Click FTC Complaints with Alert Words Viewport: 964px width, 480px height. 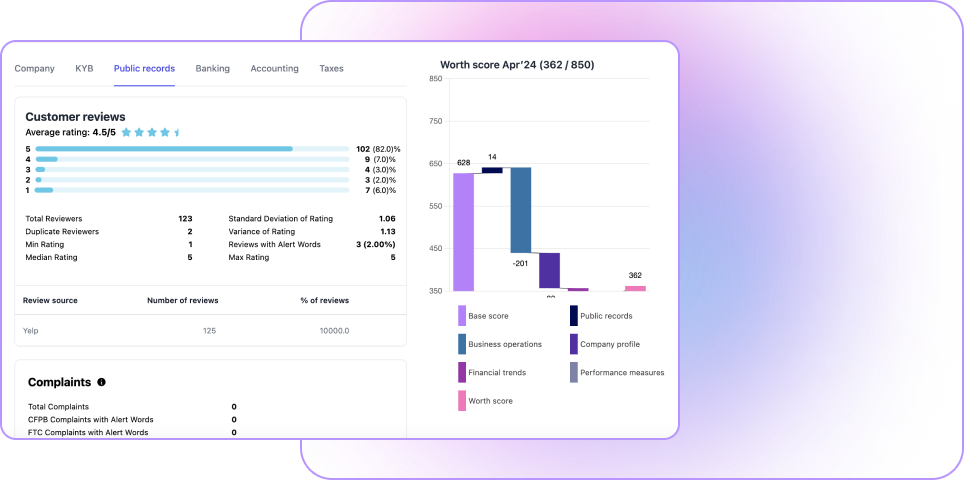click(89, 433)
